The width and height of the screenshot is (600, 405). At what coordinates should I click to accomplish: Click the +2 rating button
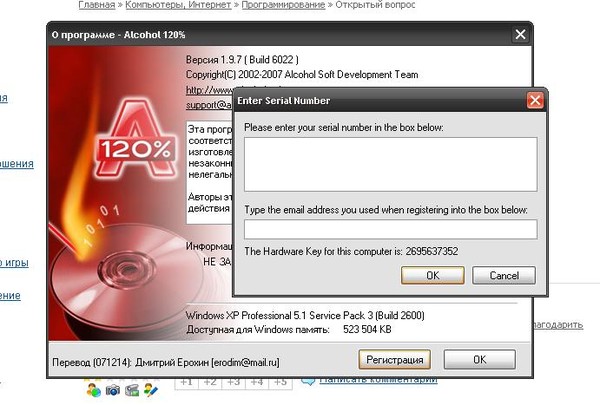coord(210,382)
